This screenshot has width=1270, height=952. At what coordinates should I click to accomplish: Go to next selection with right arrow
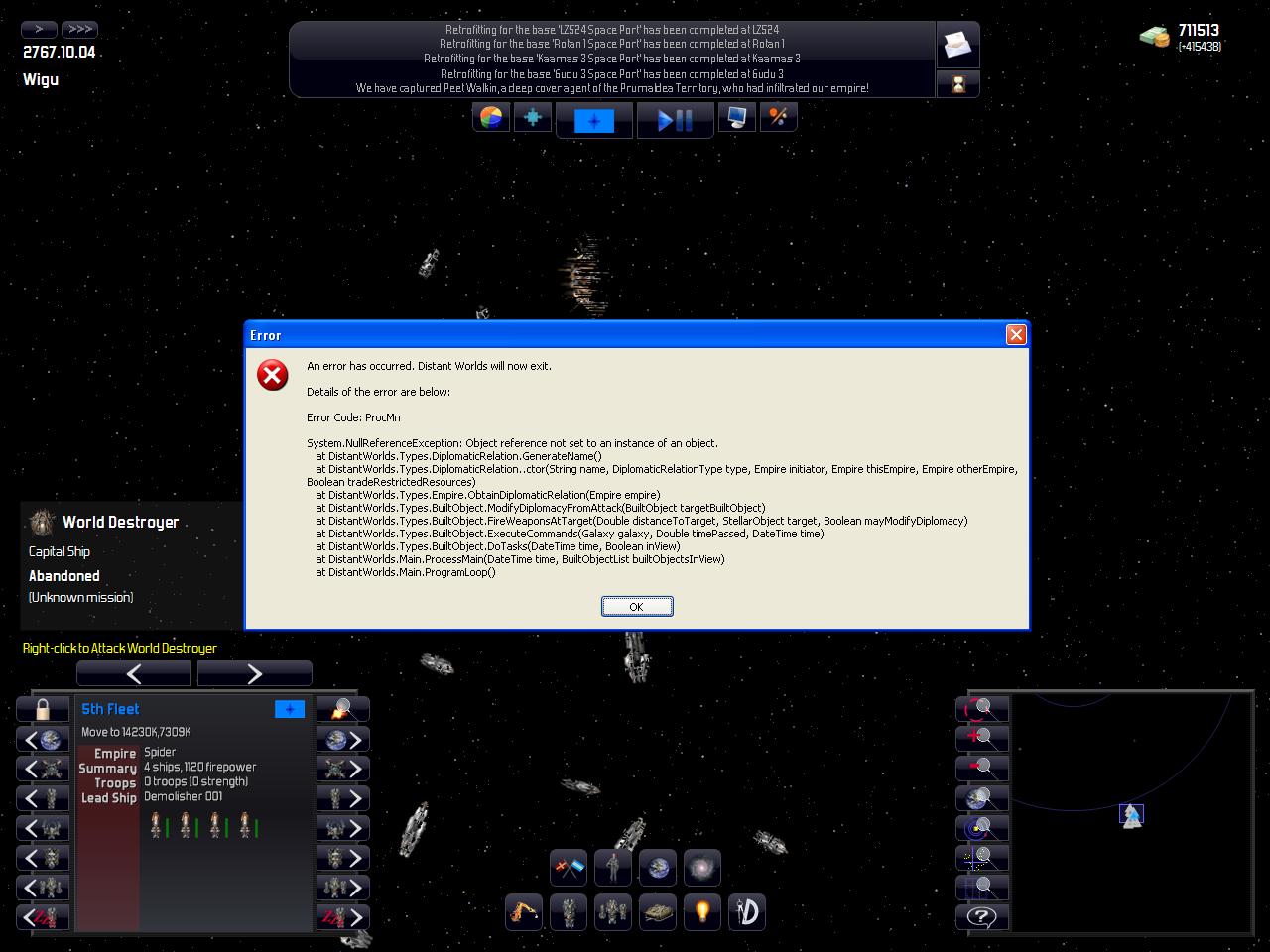pos(254,673)
